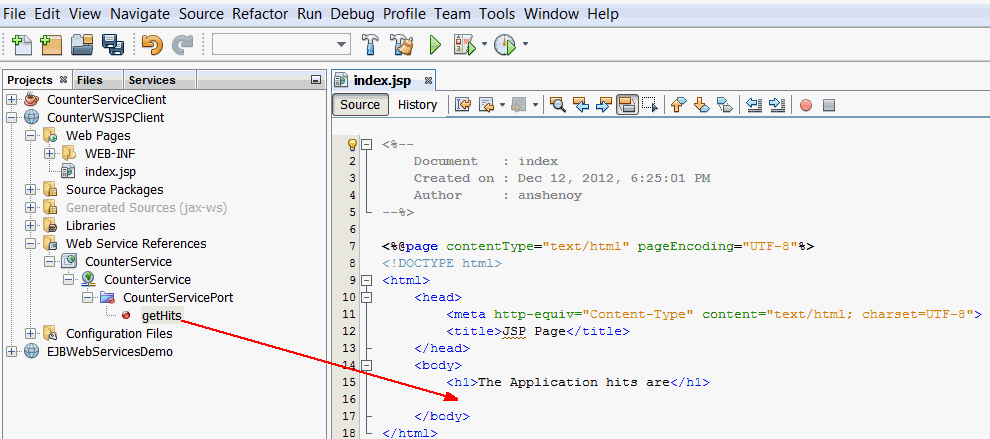This screenshot has width=990, height=439.
Task: Click Shift Line Right icon
Action: pyautogui.click(x=777, y=105)
